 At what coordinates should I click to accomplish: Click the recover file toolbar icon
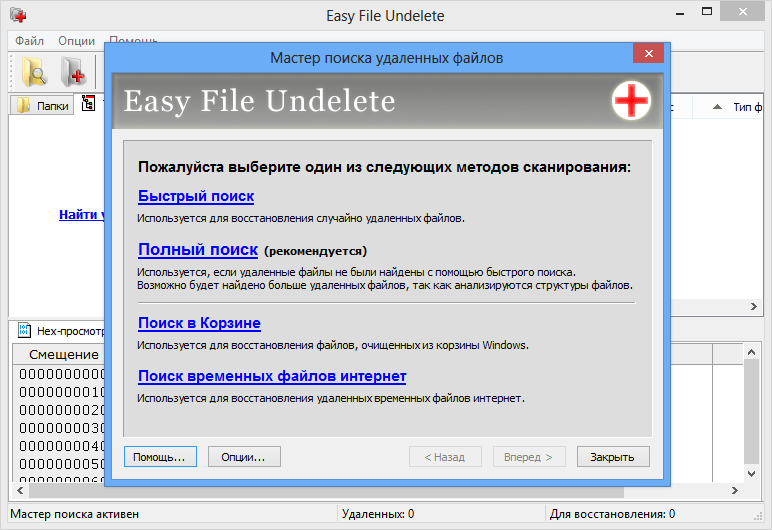point(73,72)
